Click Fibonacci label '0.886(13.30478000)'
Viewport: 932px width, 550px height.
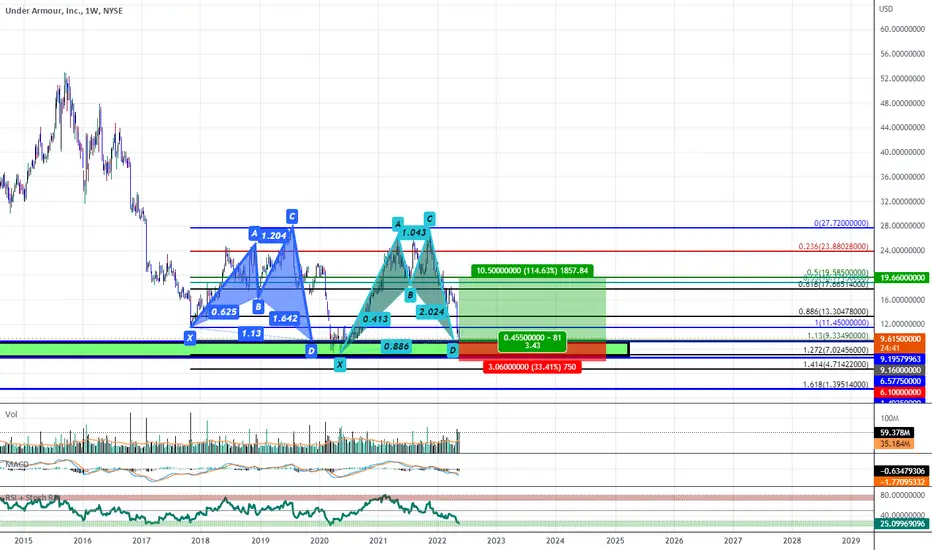(833, 312)
